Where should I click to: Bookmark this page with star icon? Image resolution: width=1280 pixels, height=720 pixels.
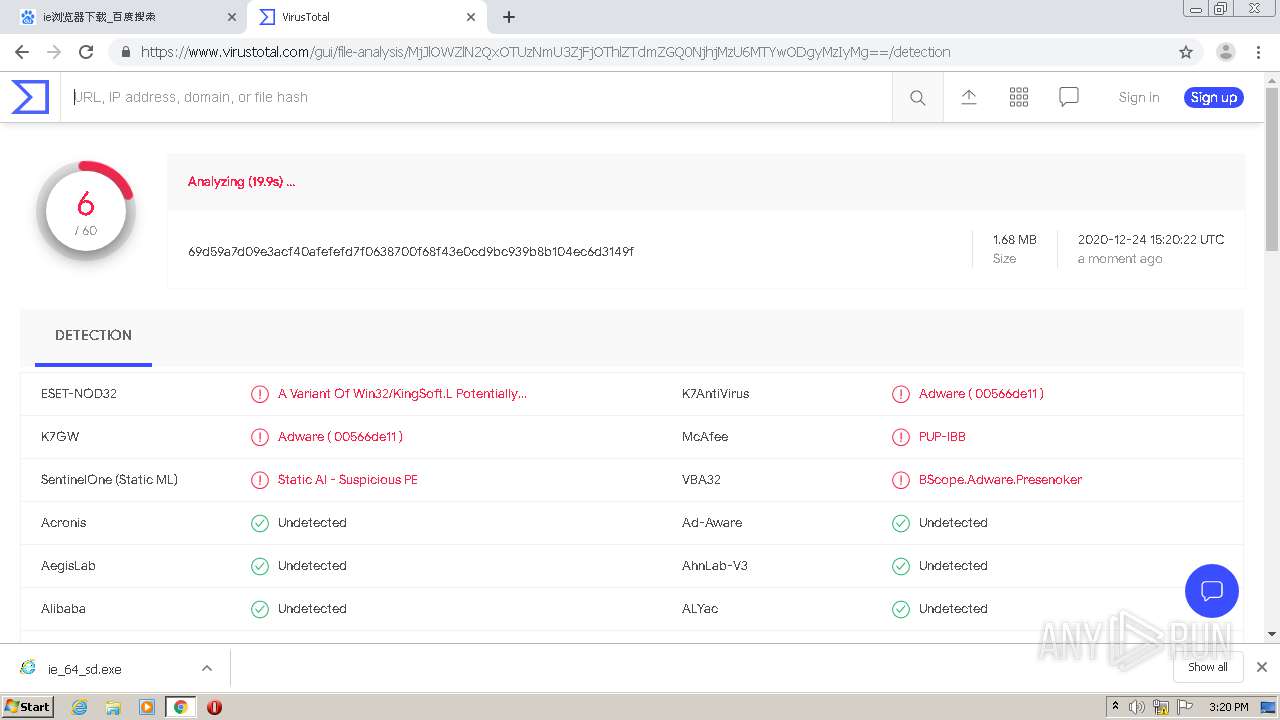coord(1186,52)
